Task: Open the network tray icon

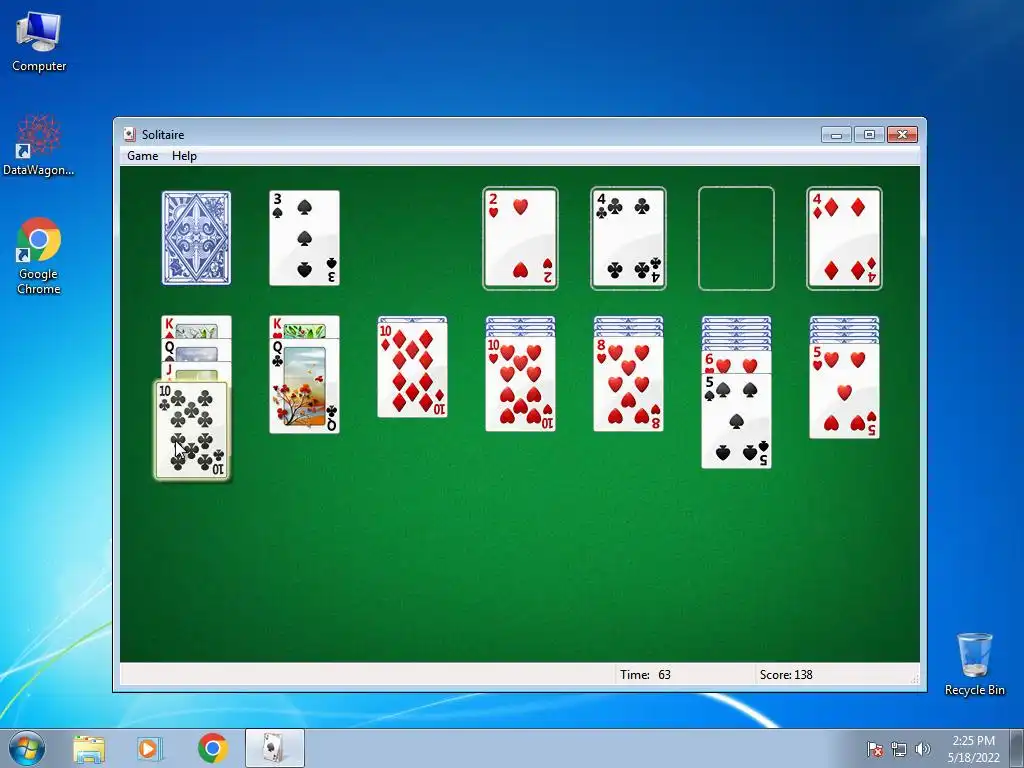Action: [x=899, y=749]
